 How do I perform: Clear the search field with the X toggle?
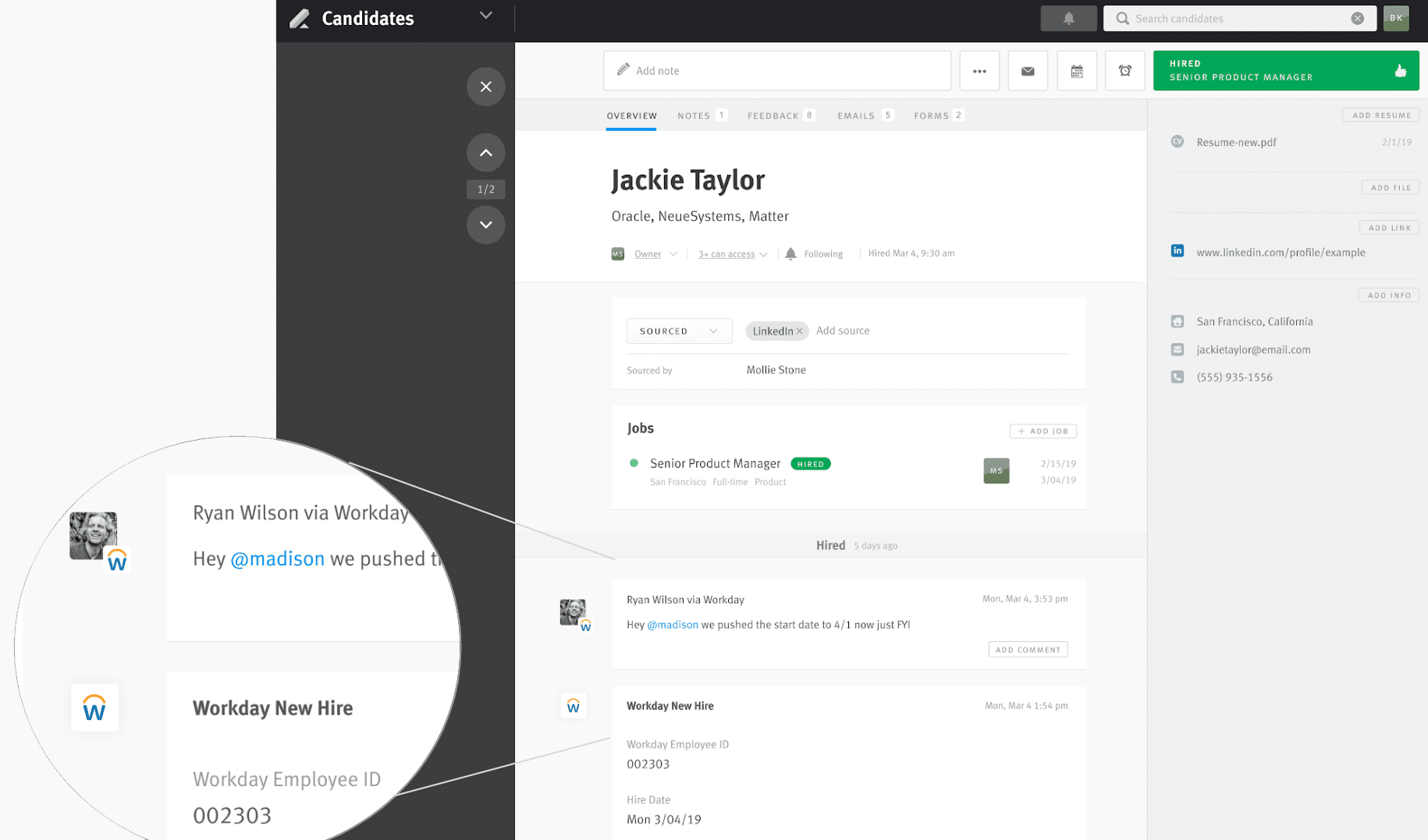pos(1357,18)
